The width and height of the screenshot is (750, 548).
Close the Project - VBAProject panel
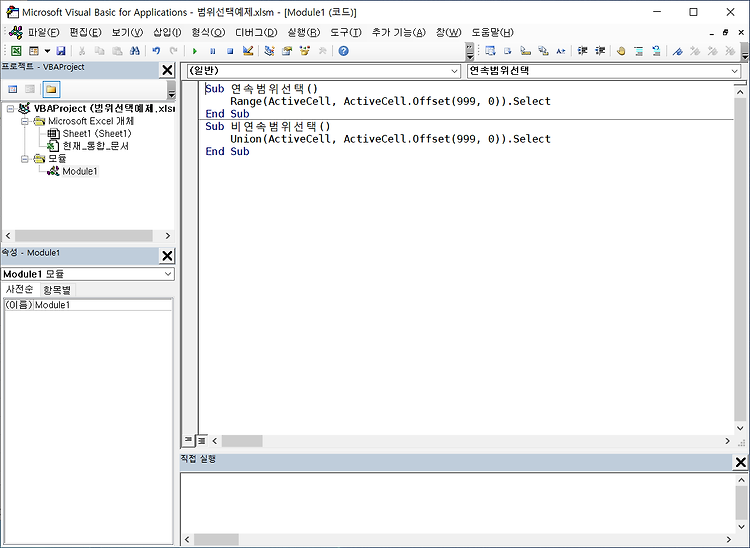[x=167, y=70]
